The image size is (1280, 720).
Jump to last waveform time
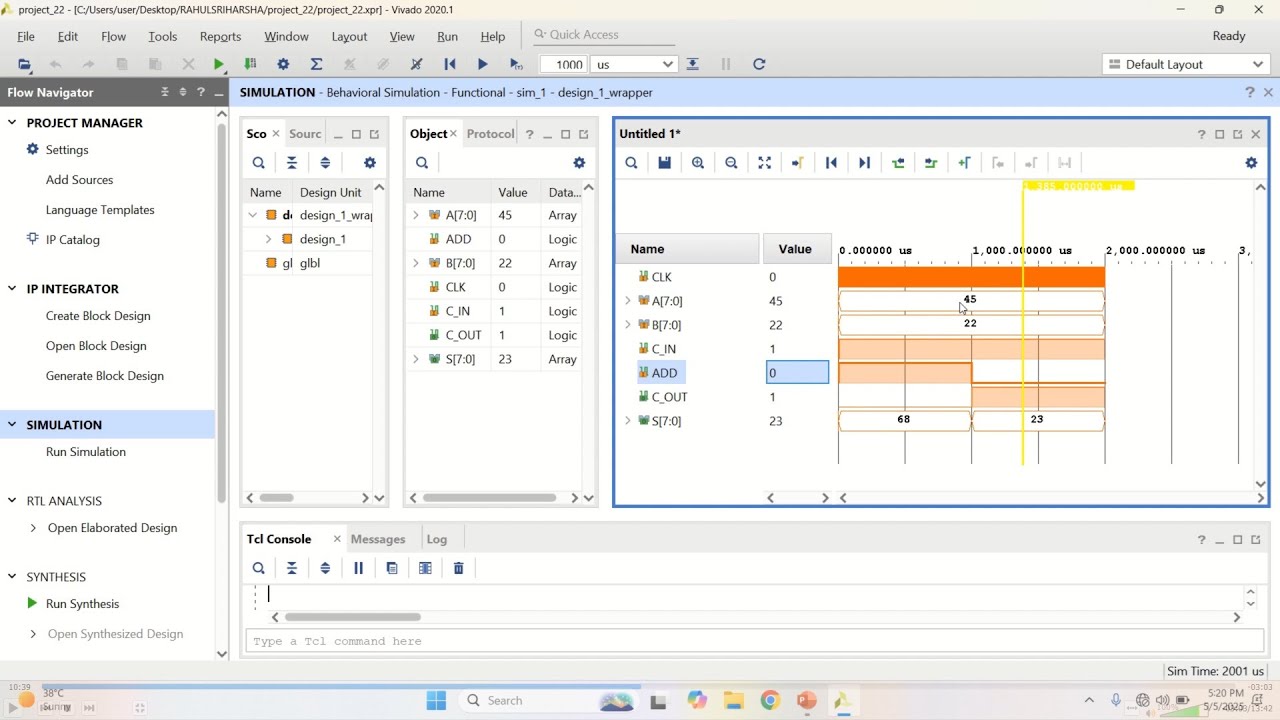tap(865, 163)
